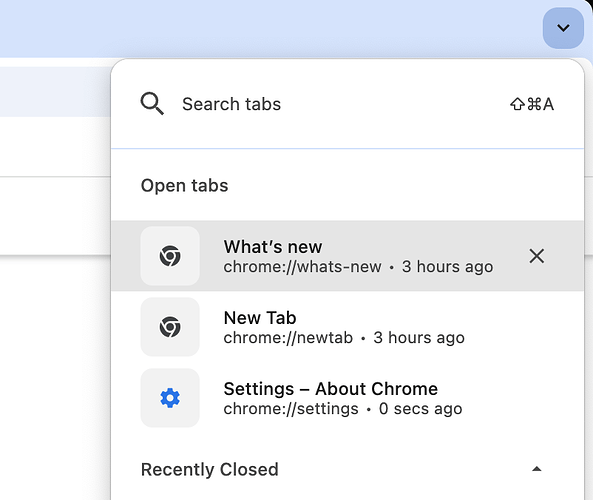
Task: Click the magnifying glass search icon
Action: pyautogui.click(x=152, y=103)
